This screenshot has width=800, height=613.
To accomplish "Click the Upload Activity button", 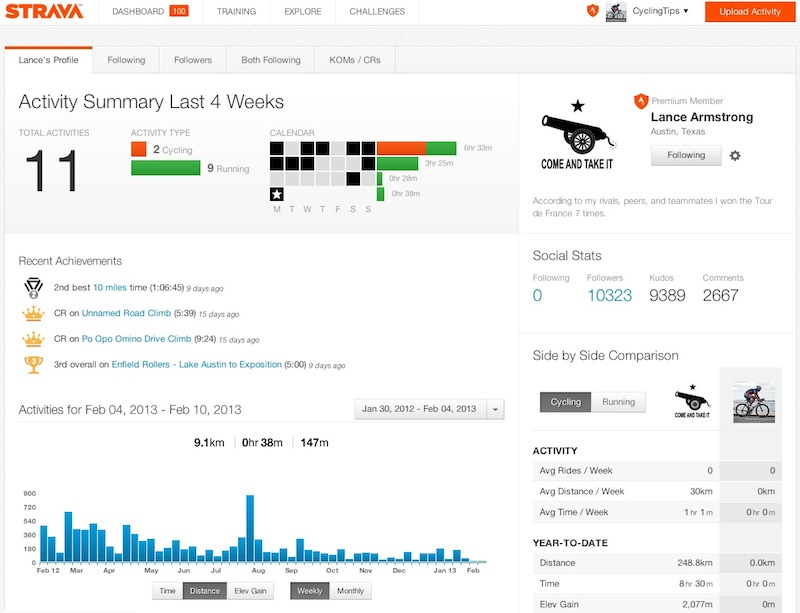I will point(752,13).
